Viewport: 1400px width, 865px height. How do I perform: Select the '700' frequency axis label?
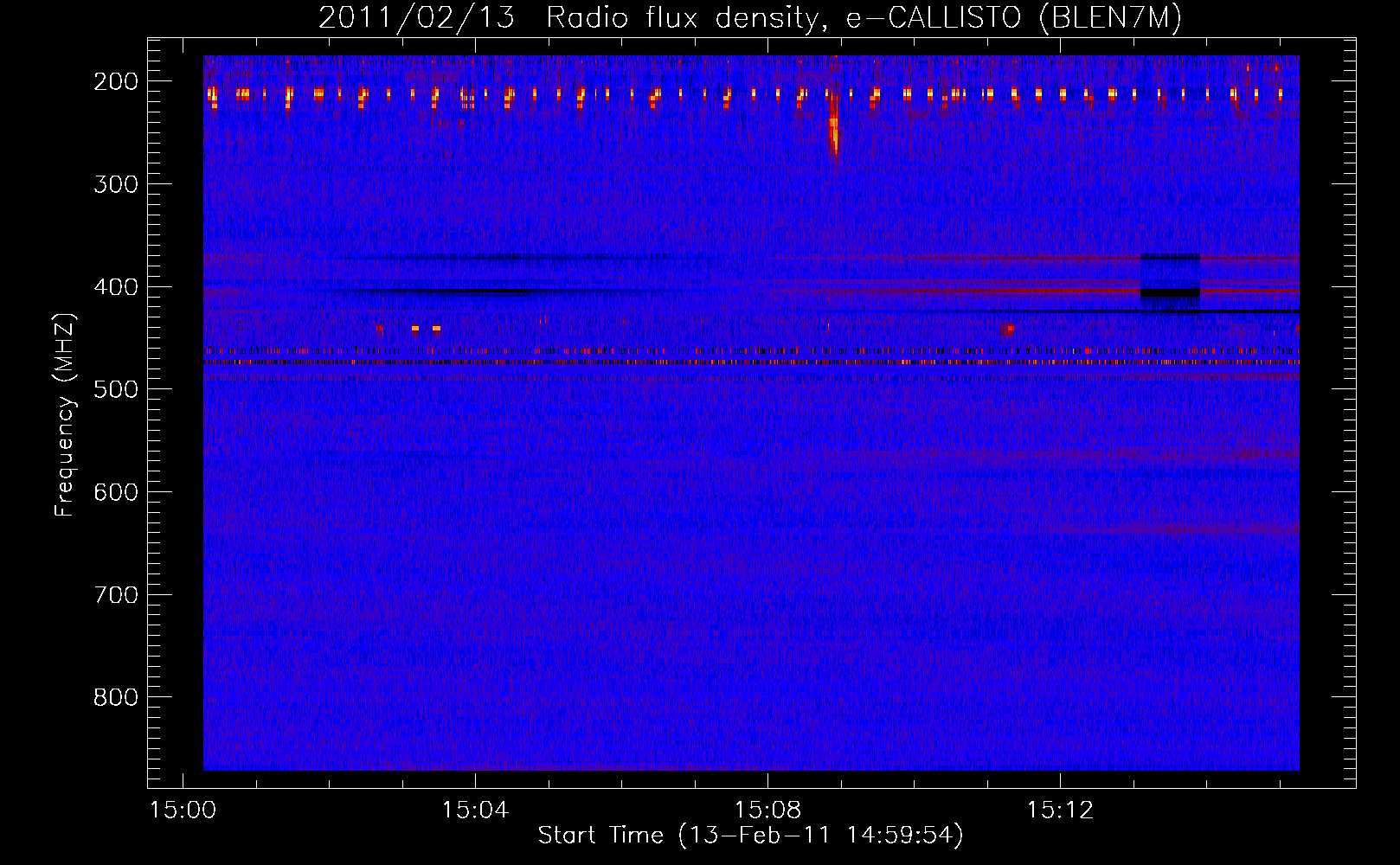pos(116,595)
